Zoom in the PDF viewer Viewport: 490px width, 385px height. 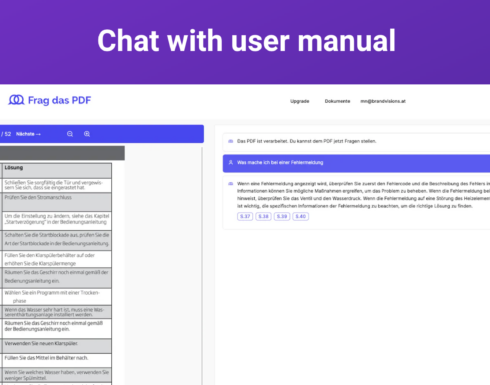pos(87,134)
